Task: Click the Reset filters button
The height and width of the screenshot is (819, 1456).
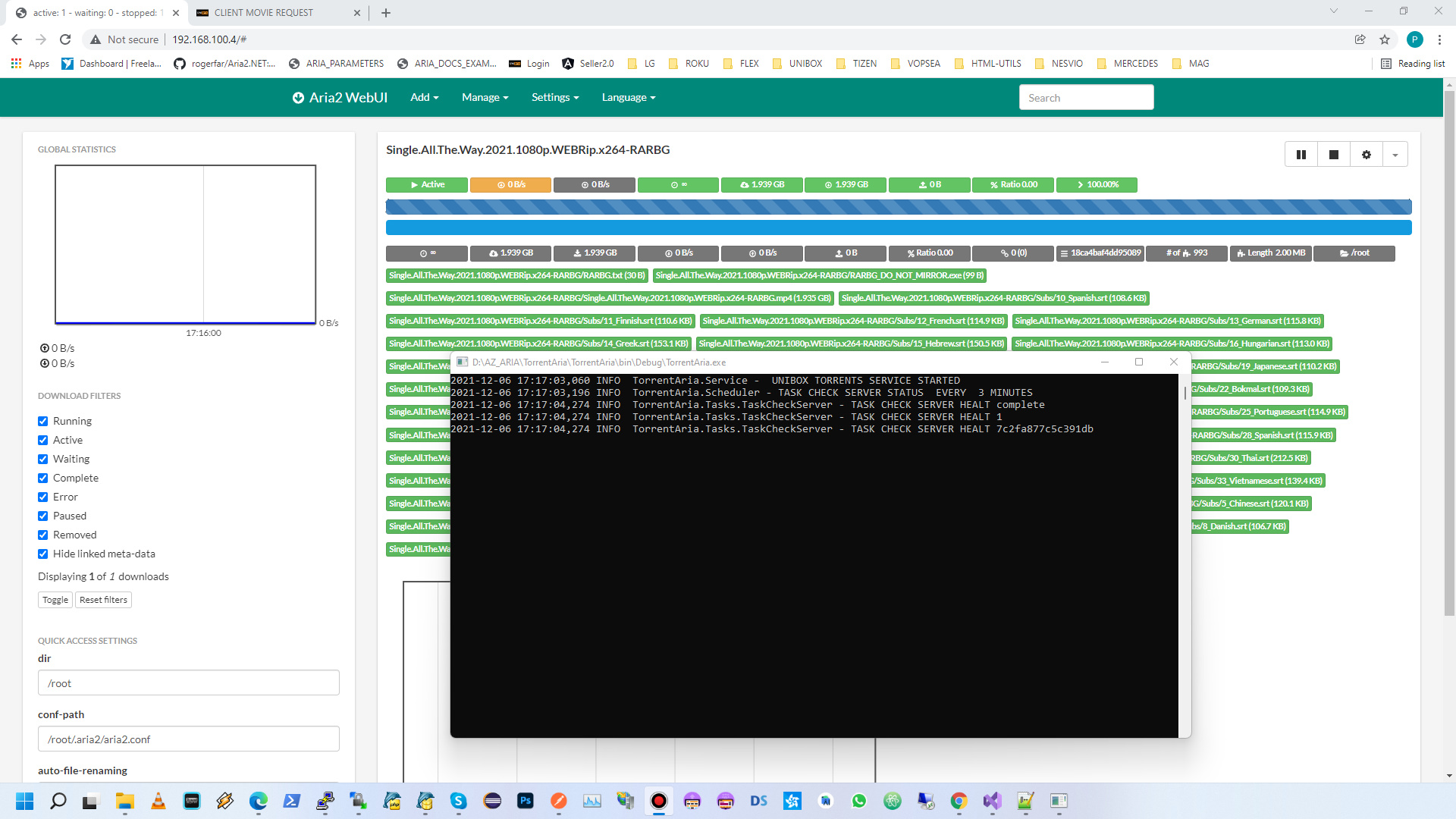Action: click(x=103, y=600)
